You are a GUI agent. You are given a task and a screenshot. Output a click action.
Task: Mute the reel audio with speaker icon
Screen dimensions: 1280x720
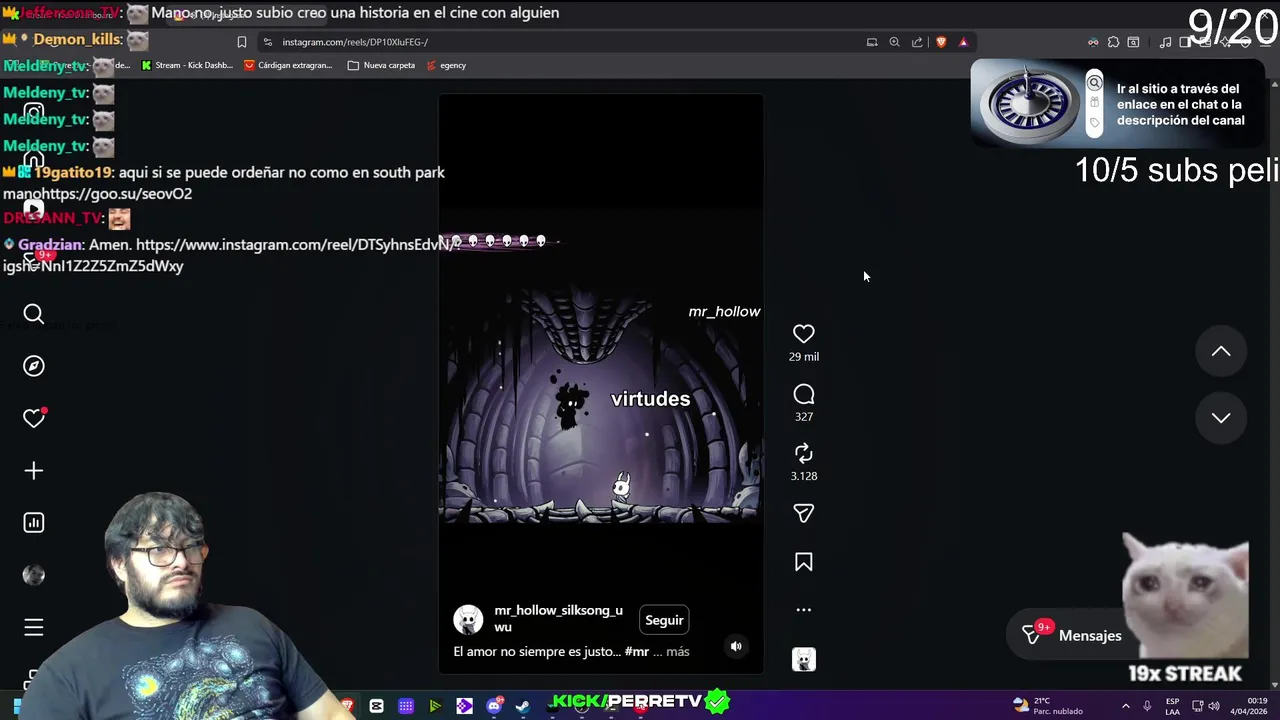click(x=736, y=646)
